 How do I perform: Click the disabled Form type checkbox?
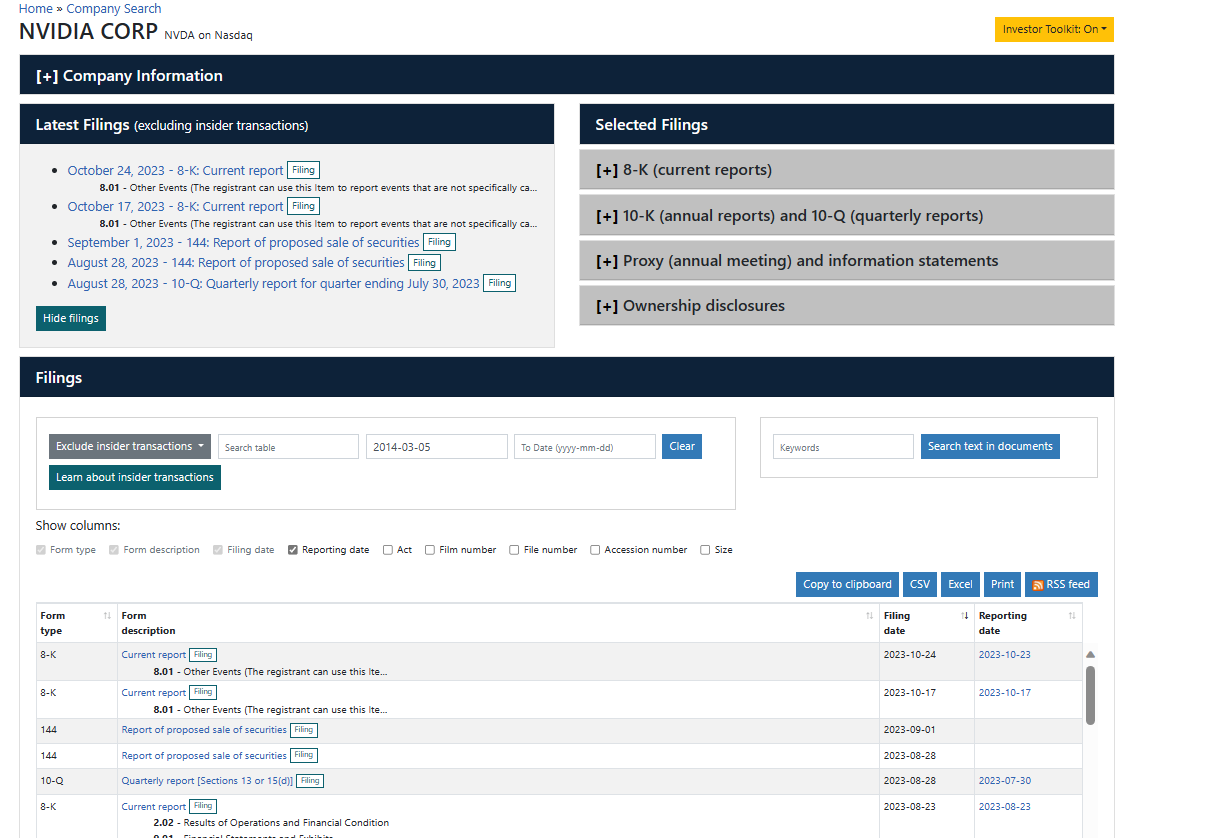point(41,550)
